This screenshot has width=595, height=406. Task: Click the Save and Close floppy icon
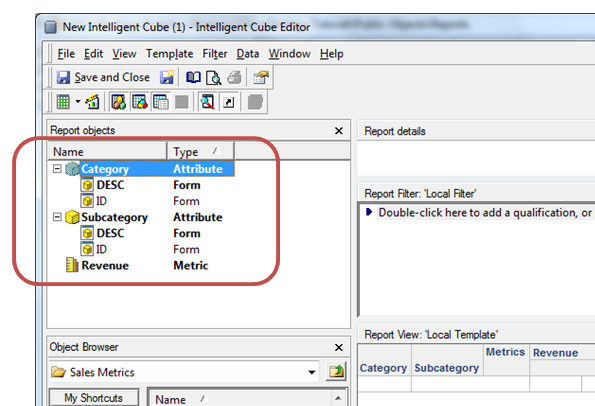tap(63, 77)
